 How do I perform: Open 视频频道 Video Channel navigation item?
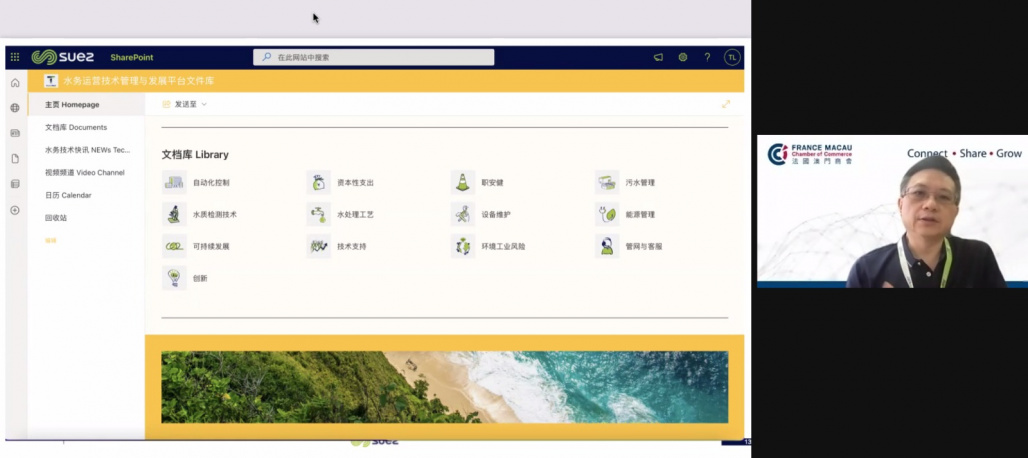85,172
